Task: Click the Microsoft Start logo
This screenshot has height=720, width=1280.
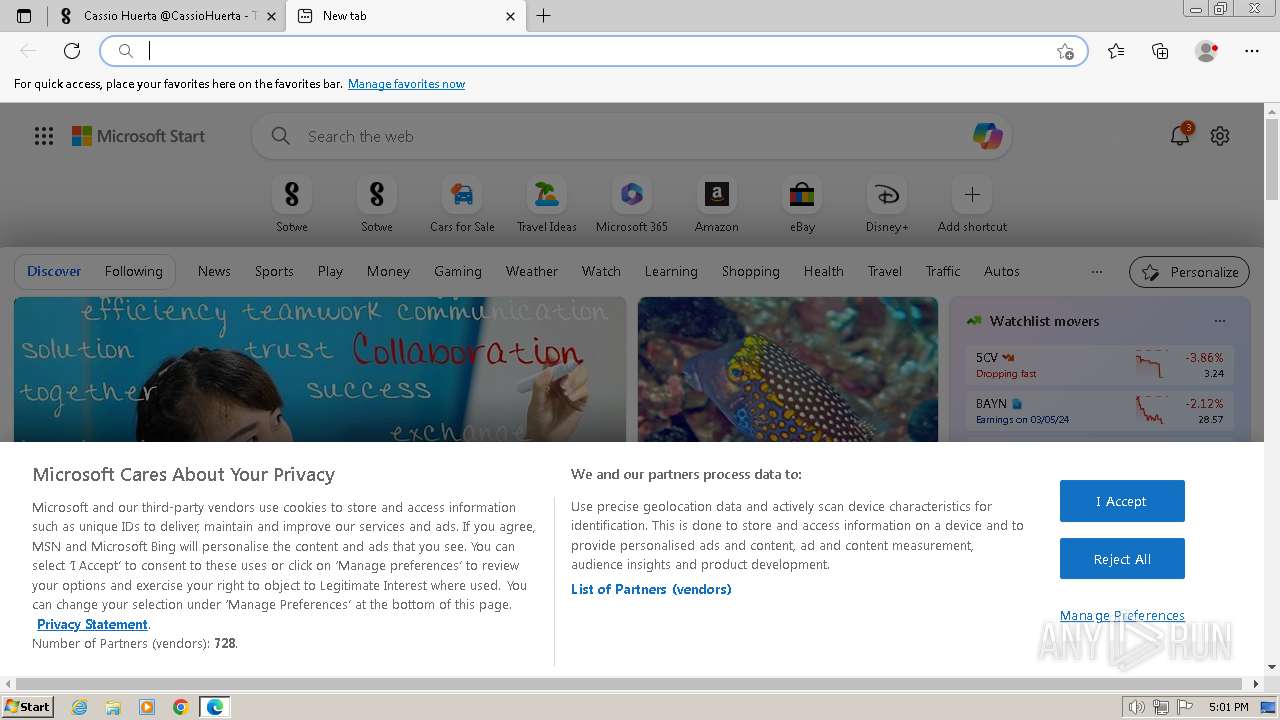Action: coord(138,136)
